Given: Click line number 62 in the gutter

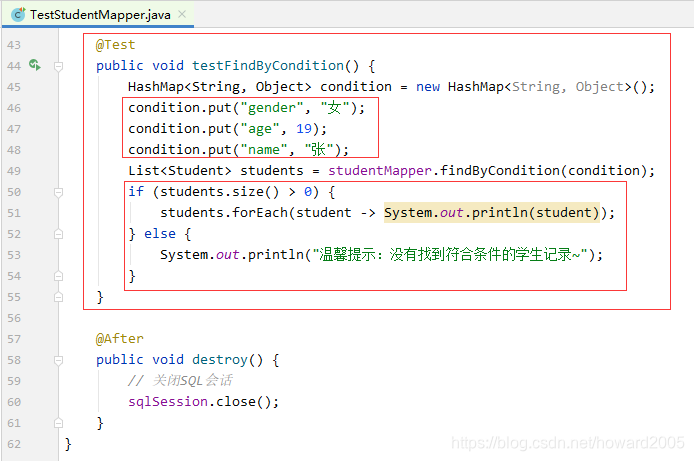Looking at the screenshot, I should [14, 444].
